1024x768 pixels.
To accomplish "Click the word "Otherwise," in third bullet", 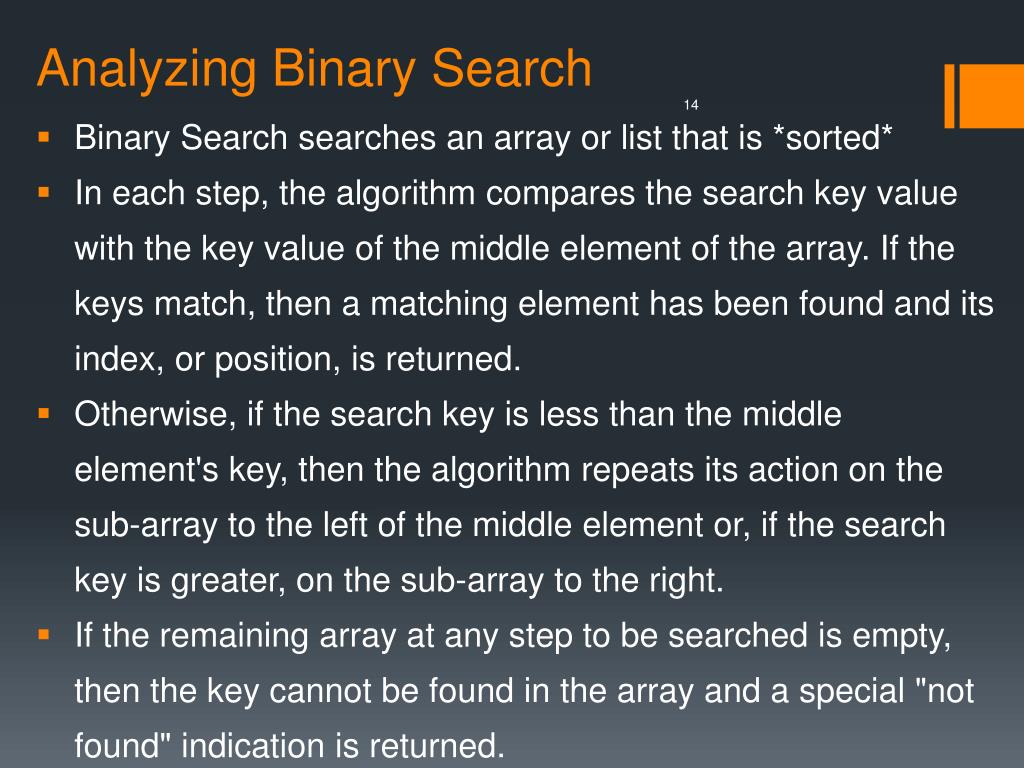I will 154,415.
